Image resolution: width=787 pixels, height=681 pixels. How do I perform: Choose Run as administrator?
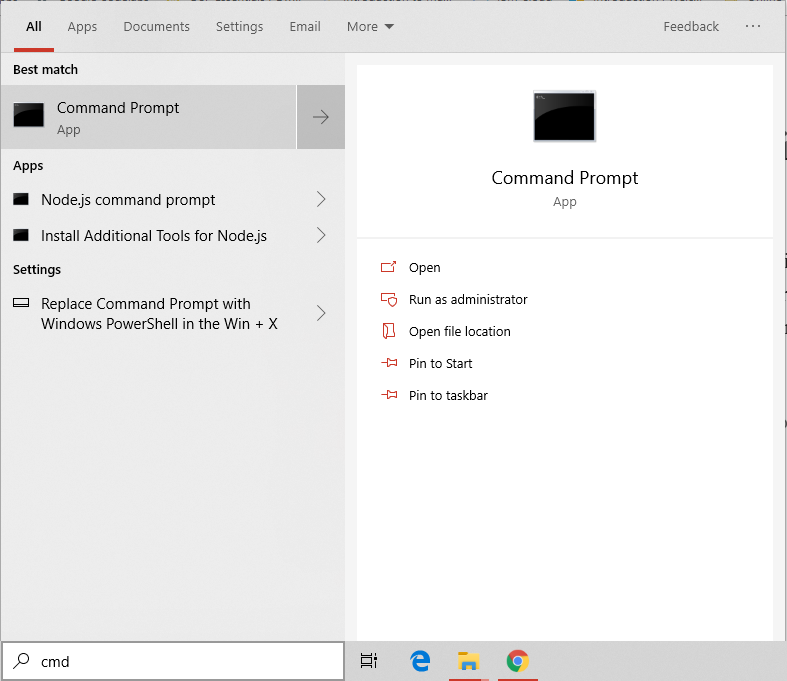click(x=468, y=300)
